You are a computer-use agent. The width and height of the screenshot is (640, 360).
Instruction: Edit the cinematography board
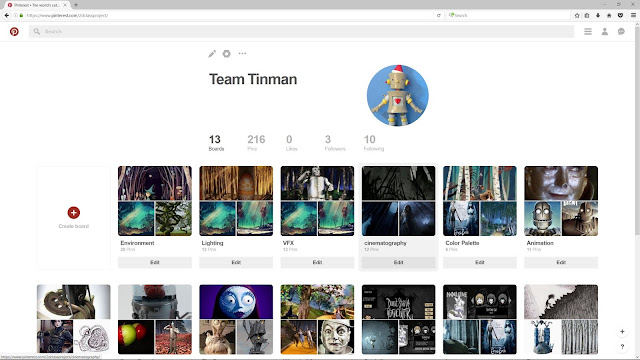point(398,262)
